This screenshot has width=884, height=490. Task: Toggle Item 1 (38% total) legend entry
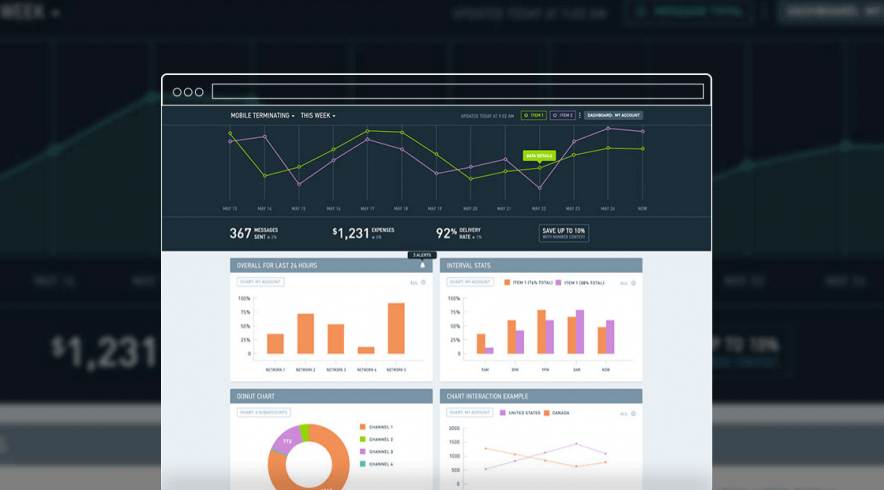click(580, 282)
